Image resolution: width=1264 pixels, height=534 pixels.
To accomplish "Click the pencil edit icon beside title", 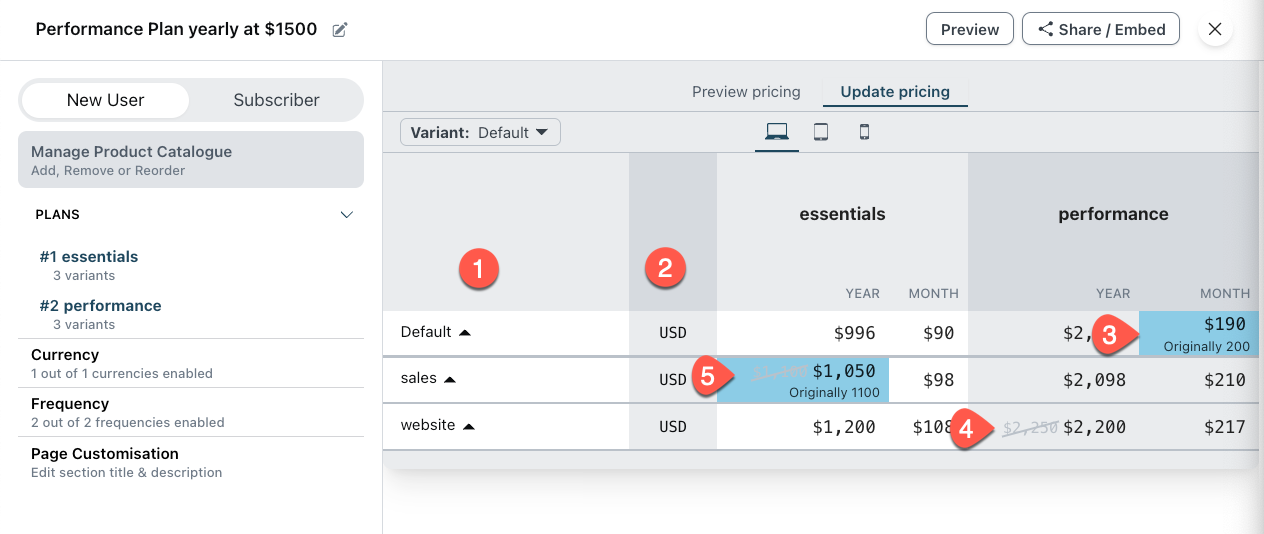I will pos(340,30).
